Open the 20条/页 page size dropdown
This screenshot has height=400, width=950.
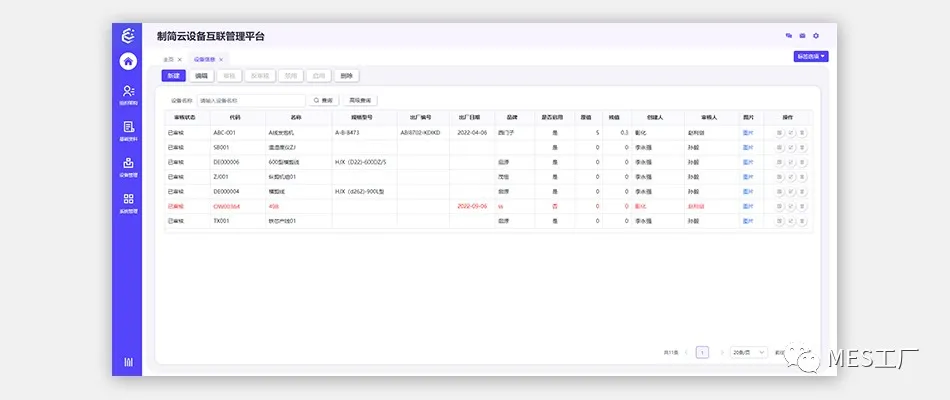(x=748, y=353)
